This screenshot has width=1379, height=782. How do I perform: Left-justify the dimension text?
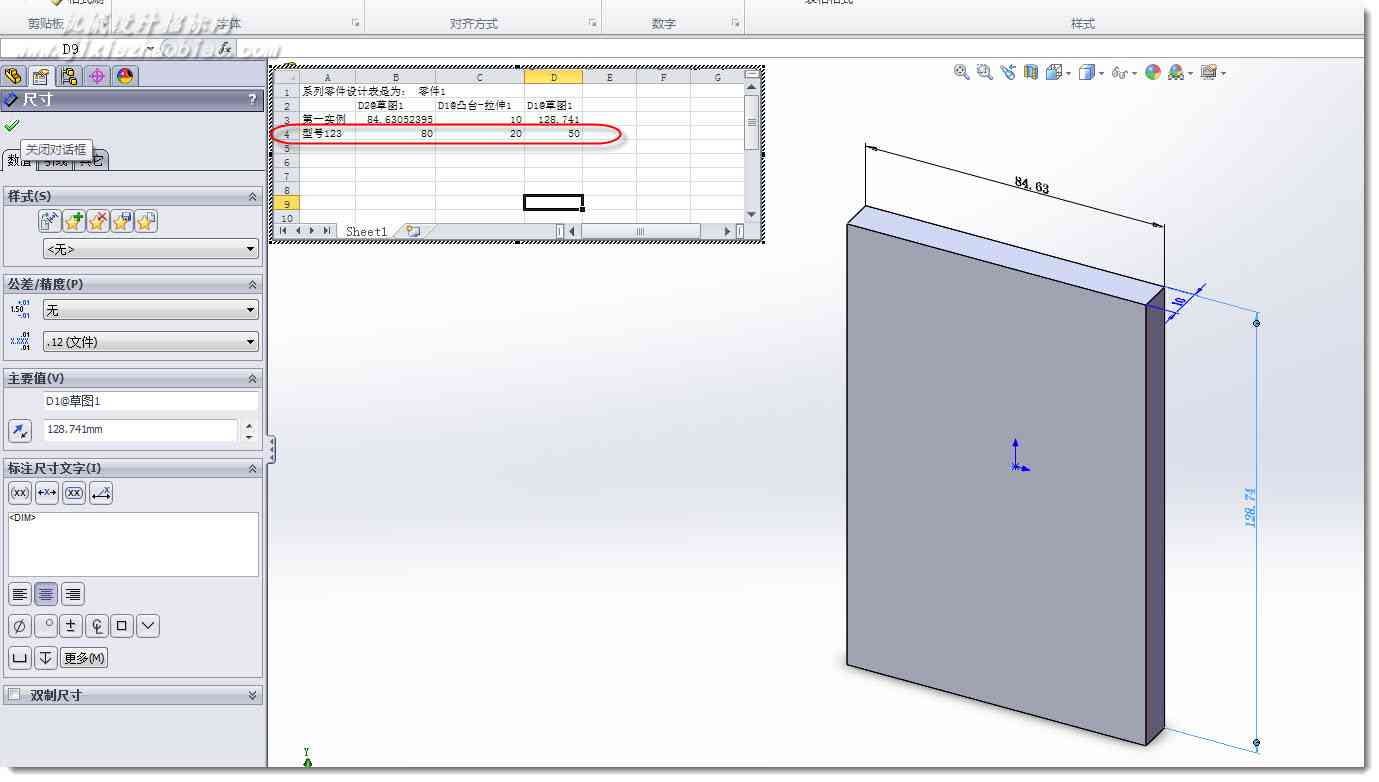click(x=20, y=594)
